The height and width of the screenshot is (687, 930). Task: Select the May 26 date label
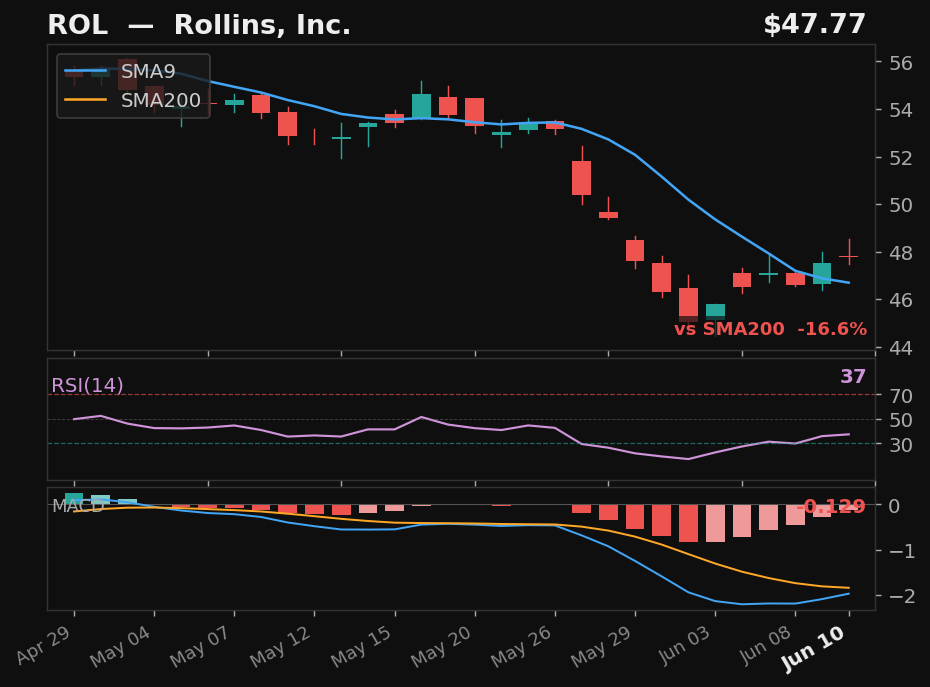(521, 647)
